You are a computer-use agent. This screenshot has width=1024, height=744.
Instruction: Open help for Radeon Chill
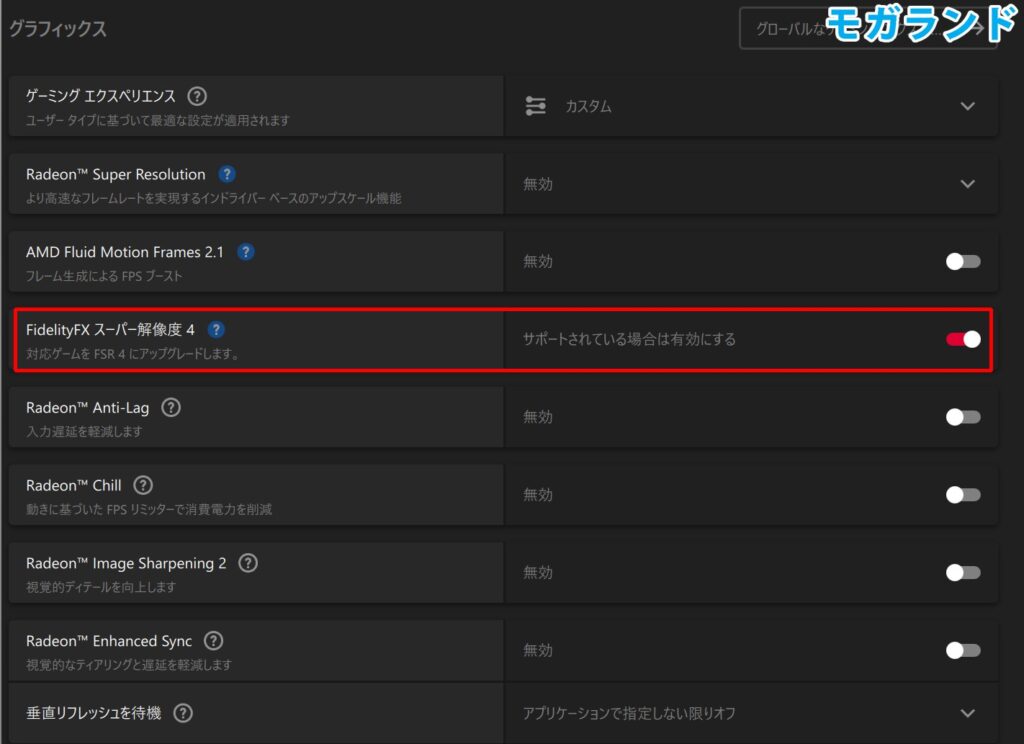click(x=143, y=485)
